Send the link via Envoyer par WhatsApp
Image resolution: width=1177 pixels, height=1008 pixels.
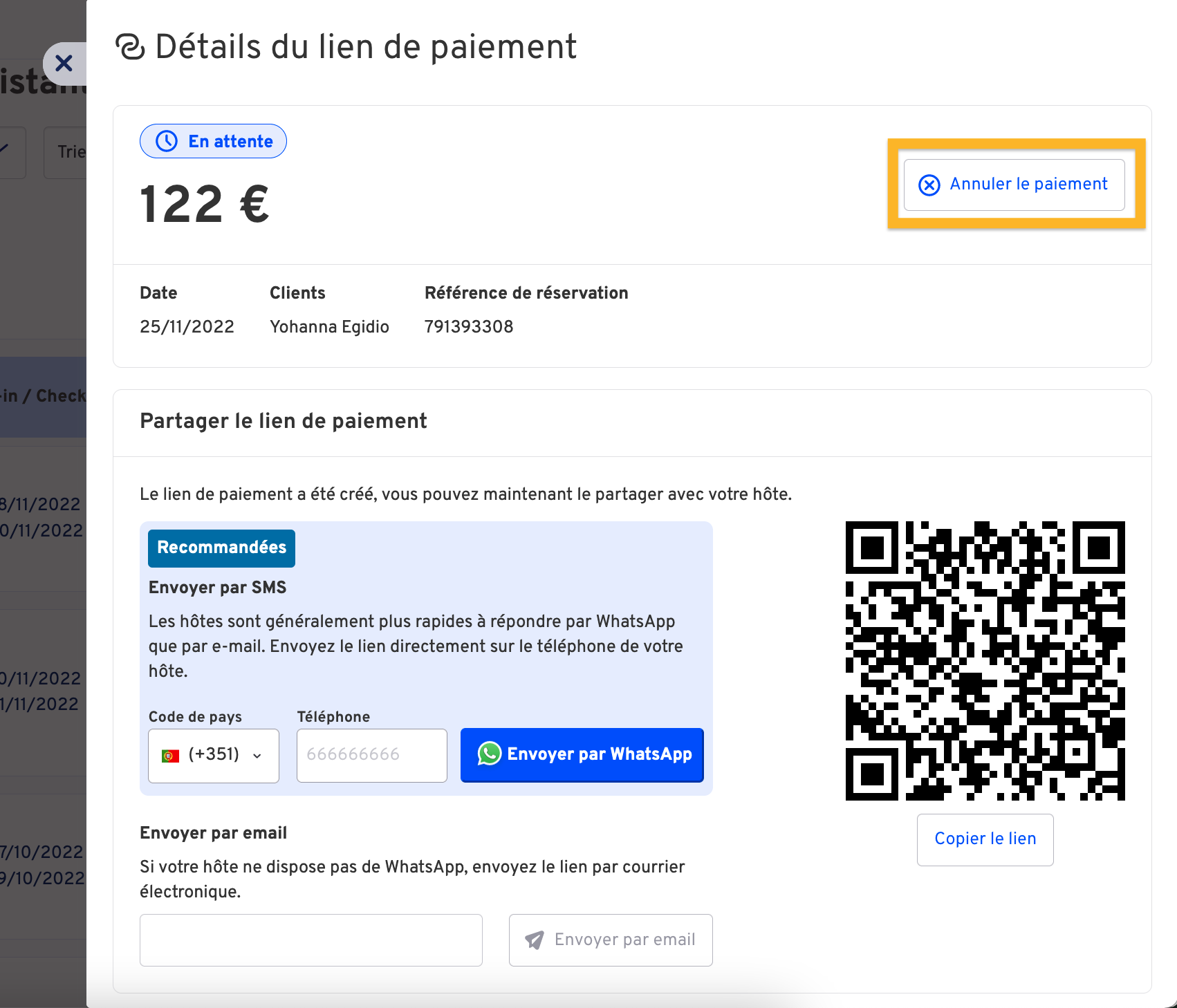coord(582,755)
